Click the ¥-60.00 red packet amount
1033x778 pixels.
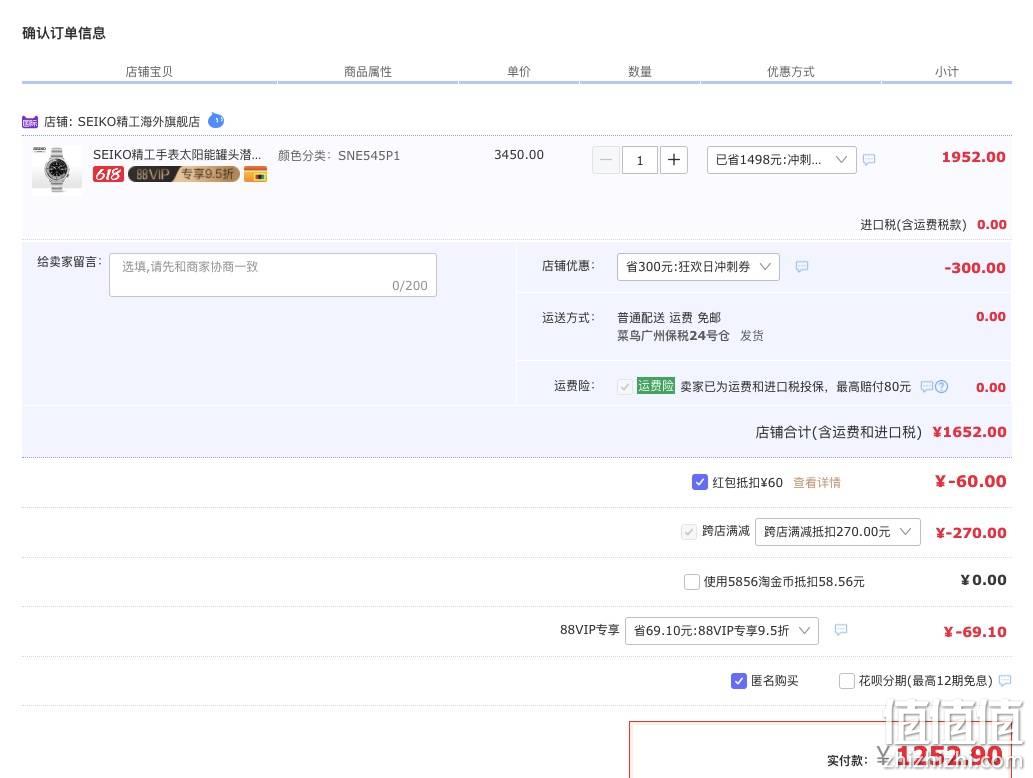tap(970, 482)
